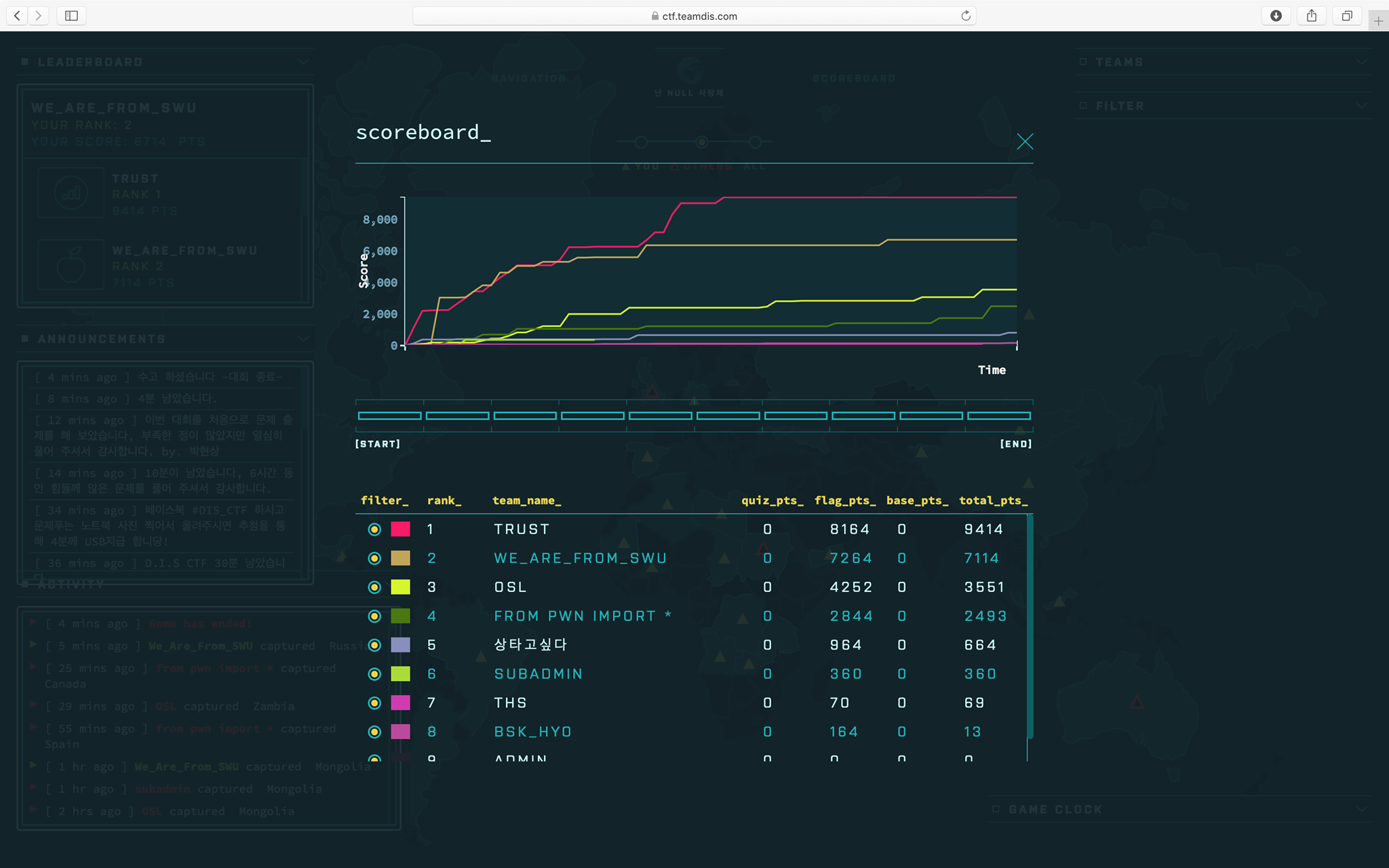Screen dimensions: 1389x868
Task: Toggle the Safari sidebar button
Action: coord(71,16)
